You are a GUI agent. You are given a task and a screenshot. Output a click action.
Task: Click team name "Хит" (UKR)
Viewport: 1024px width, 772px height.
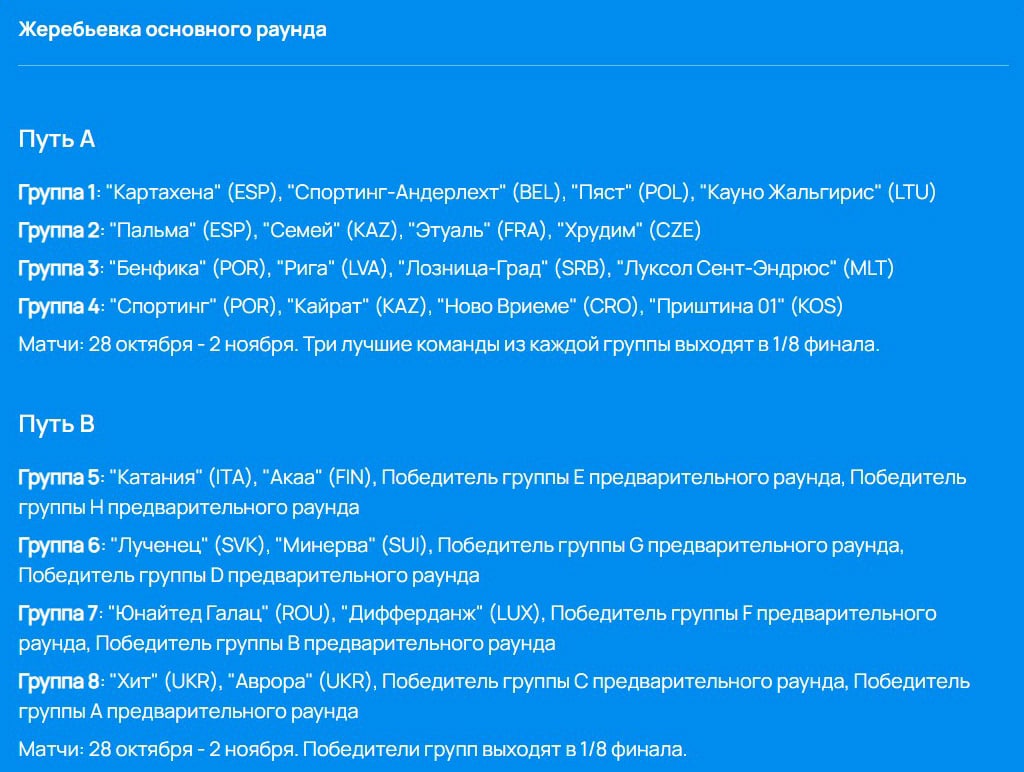133,681
